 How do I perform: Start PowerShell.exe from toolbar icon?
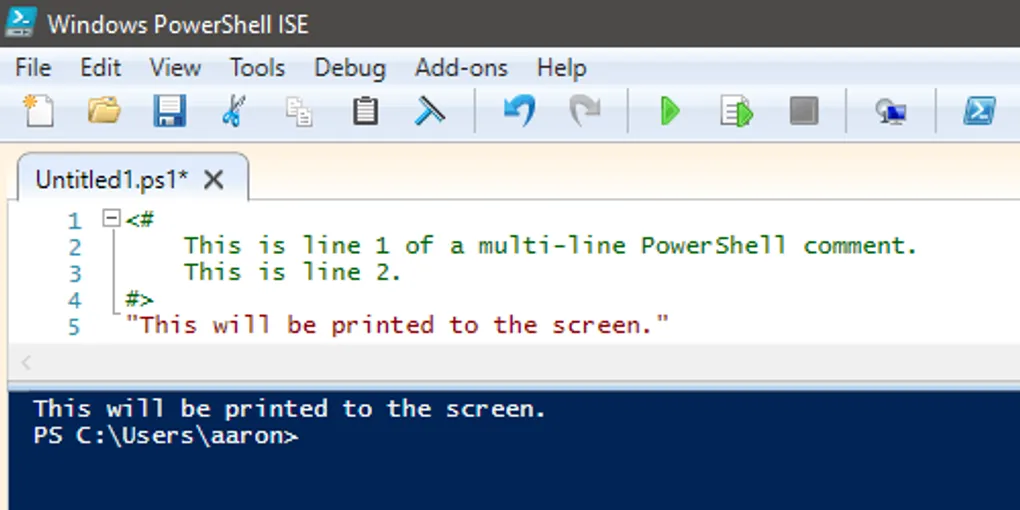click(978, 110)
